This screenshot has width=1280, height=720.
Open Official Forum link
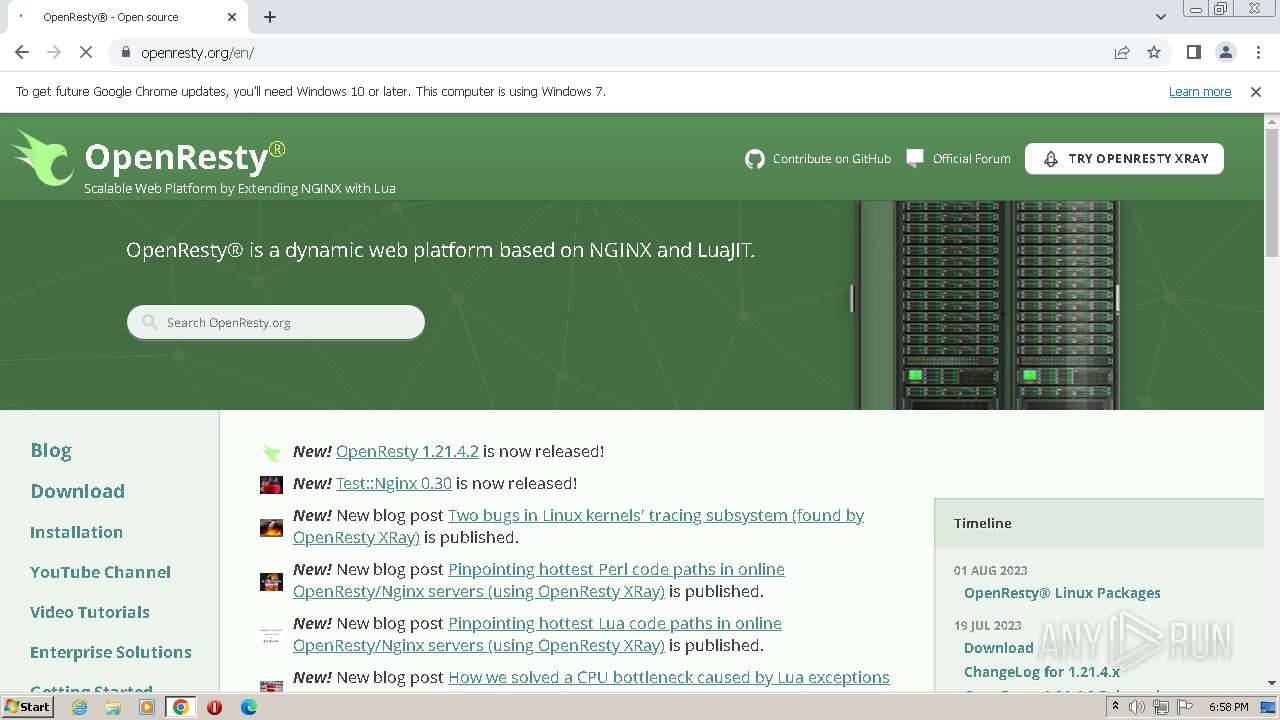pyautogui.click(x=971, y=159)
